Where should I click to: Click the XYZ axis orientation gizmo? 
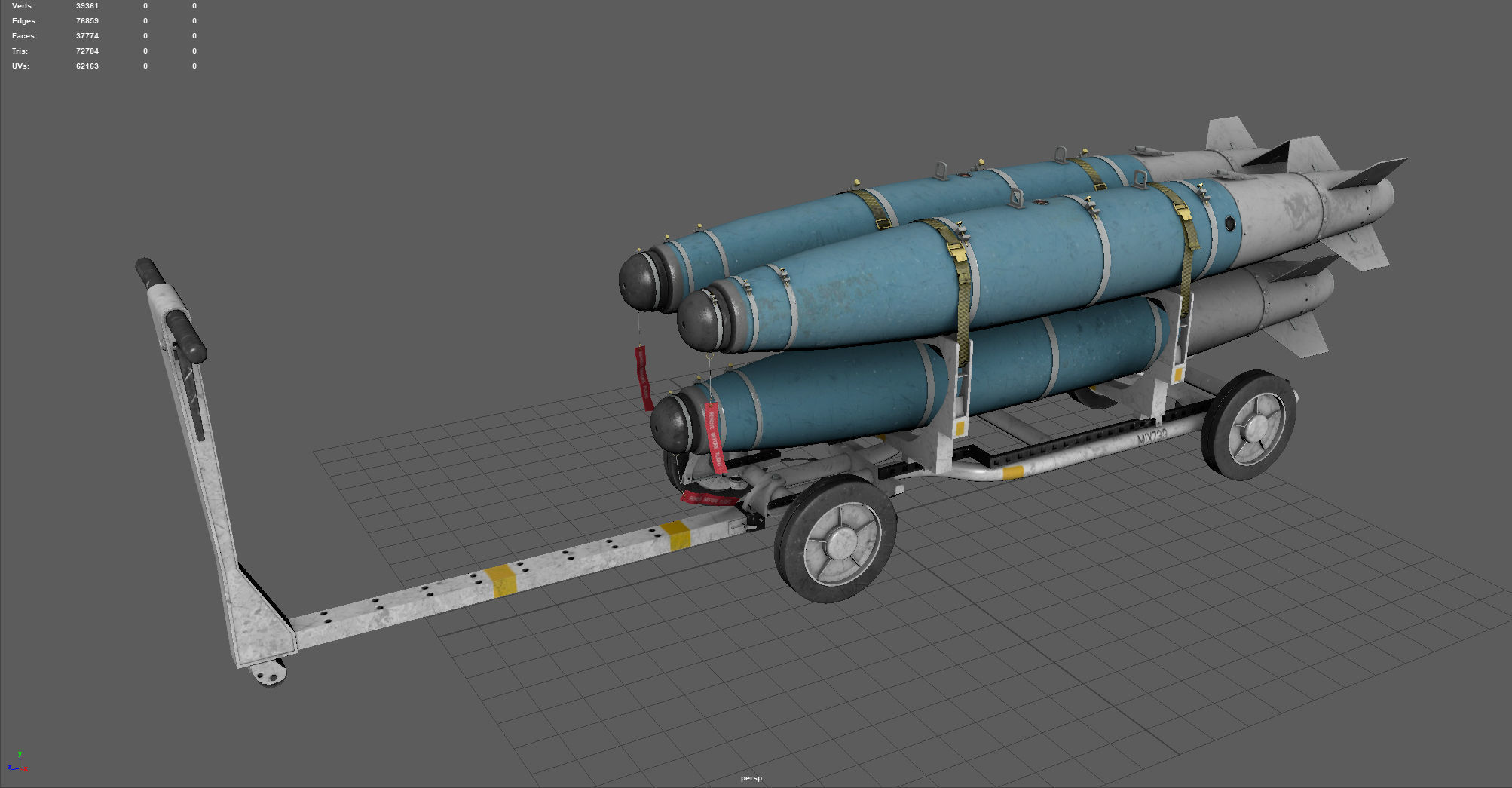17,762
